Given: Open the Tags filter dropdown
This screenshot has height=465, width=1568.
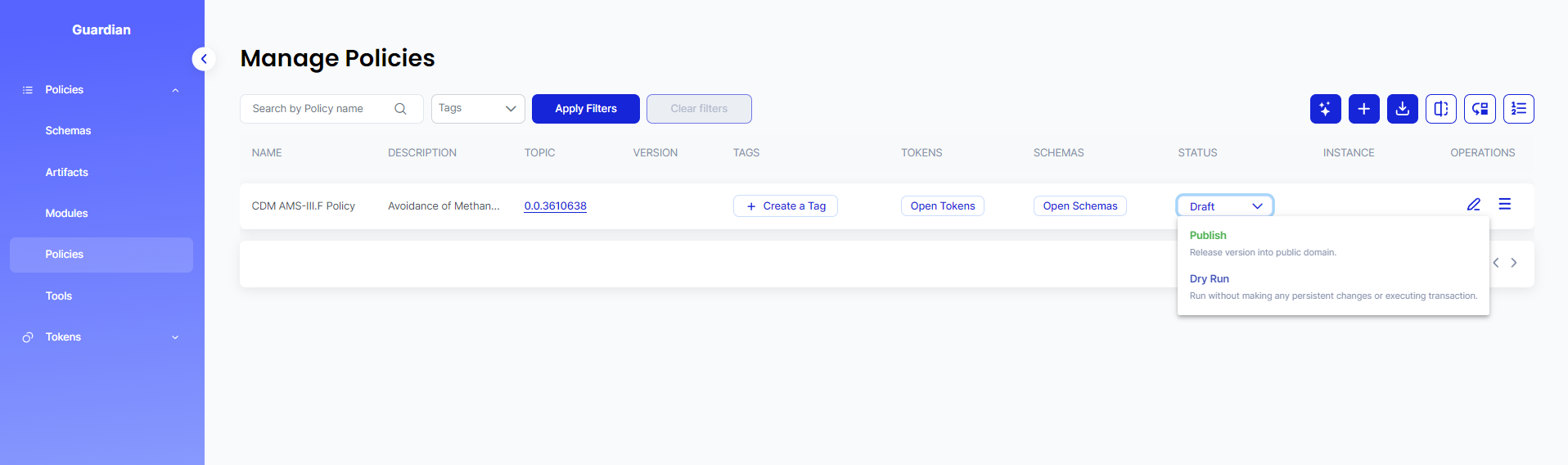Looking at the screenshot, I should coord(478,109).
